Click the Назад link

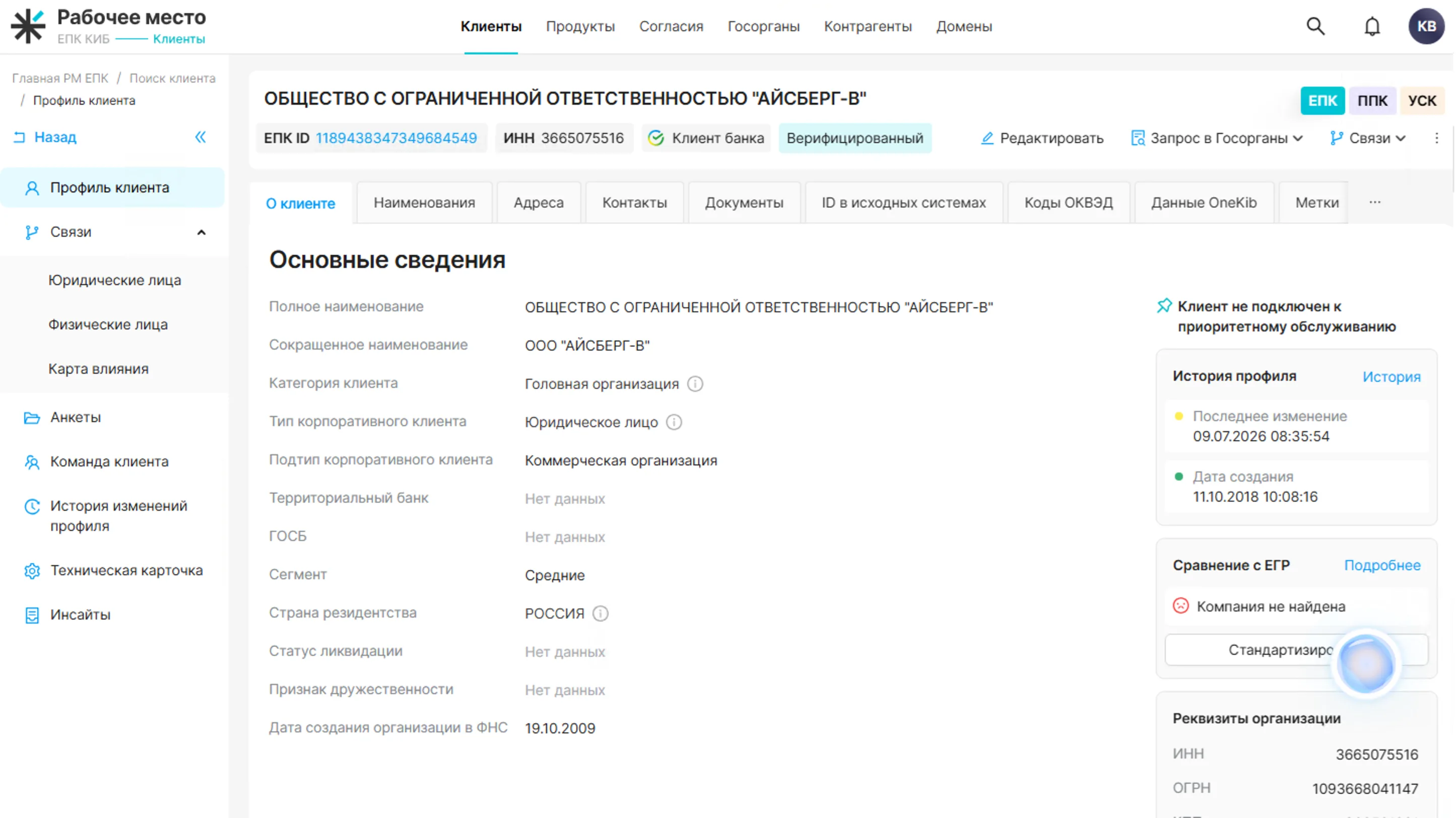(45, 138)
